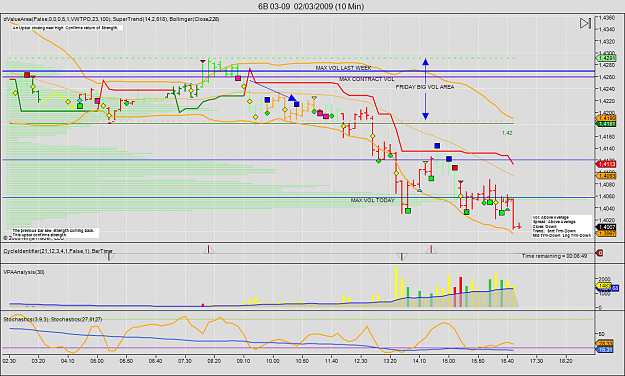Select red square marker after 15:00
625x376 pixels.
coord(455,168)
